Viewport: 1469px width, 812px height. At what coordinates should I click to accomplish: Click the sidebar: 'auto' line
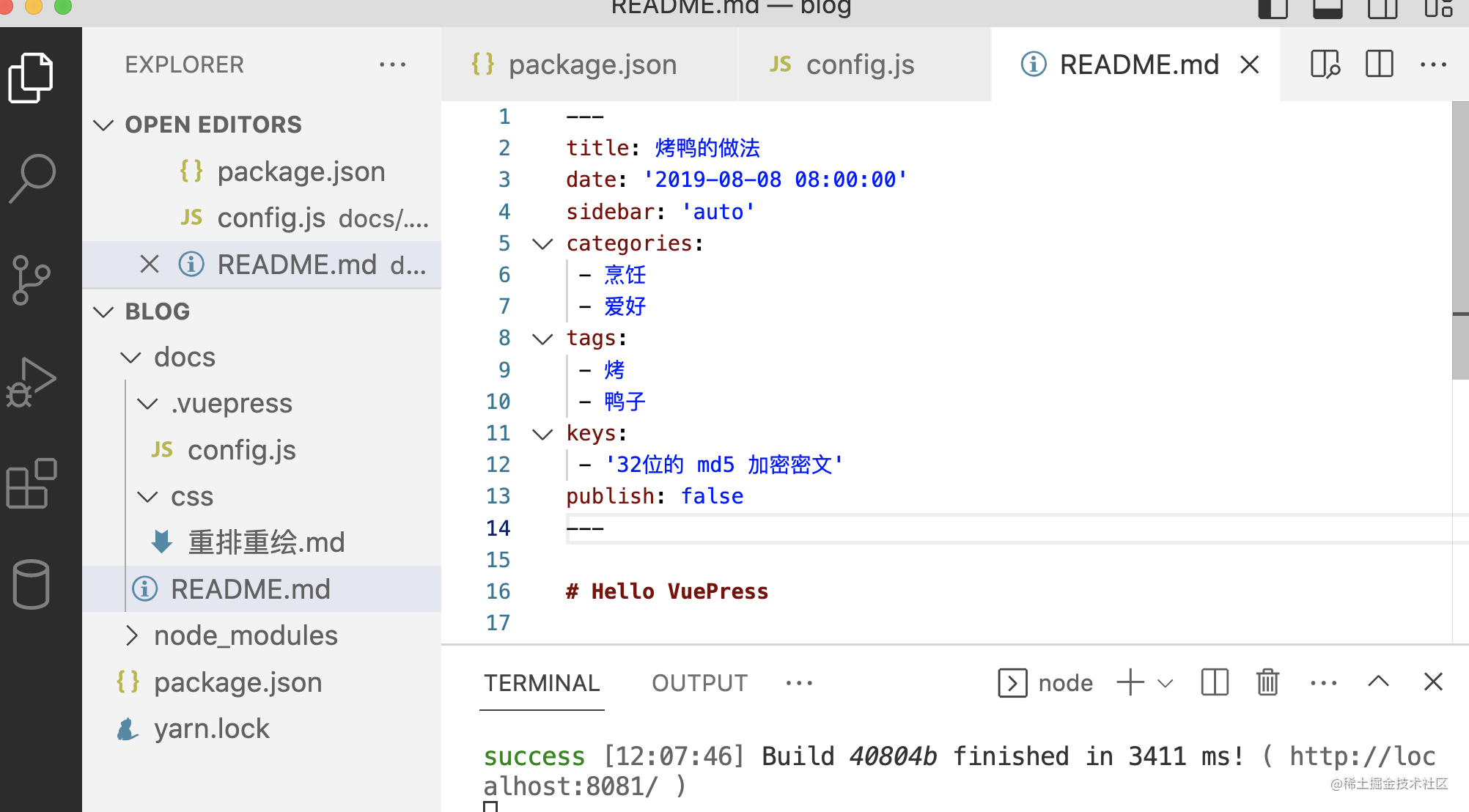point(660,212)
